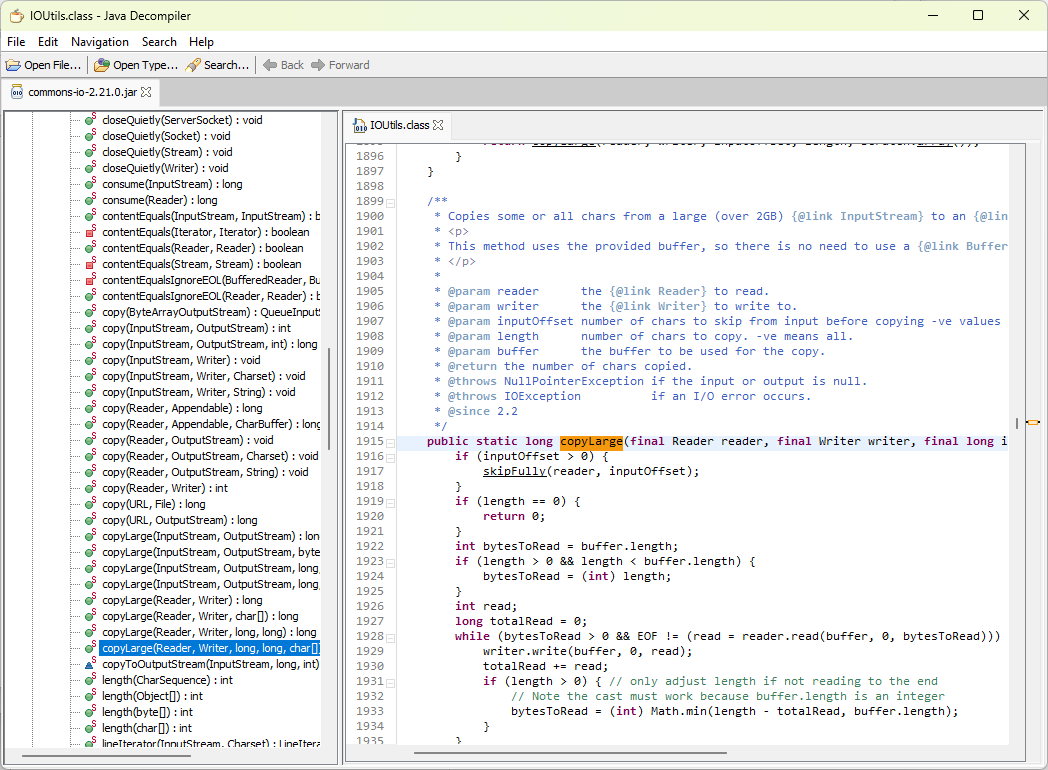The height and width of the screenshot is (770, 1048).
Task: Select copy(URL, File) in the tree
Action: pos(153,504)
